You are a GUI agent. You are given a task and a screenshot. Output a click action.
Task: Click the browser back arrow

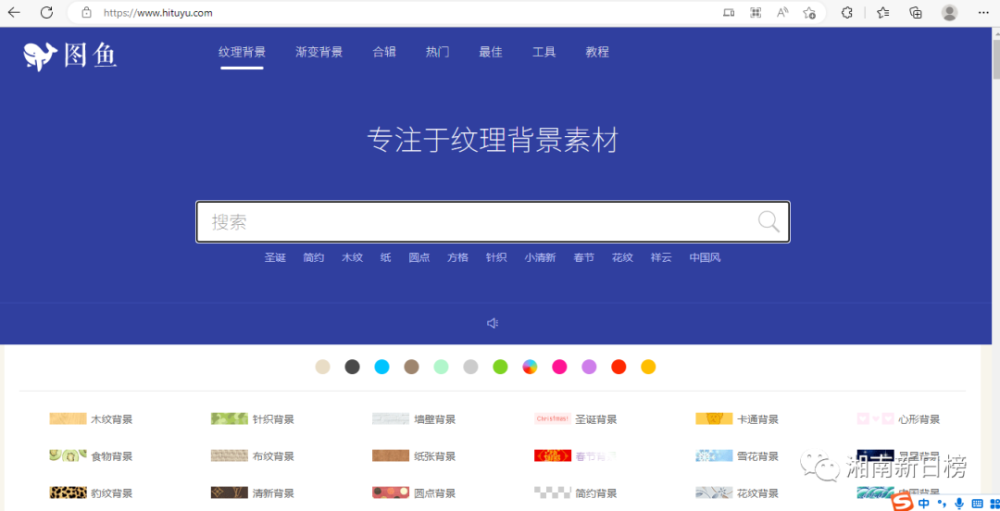coord(13,12)
